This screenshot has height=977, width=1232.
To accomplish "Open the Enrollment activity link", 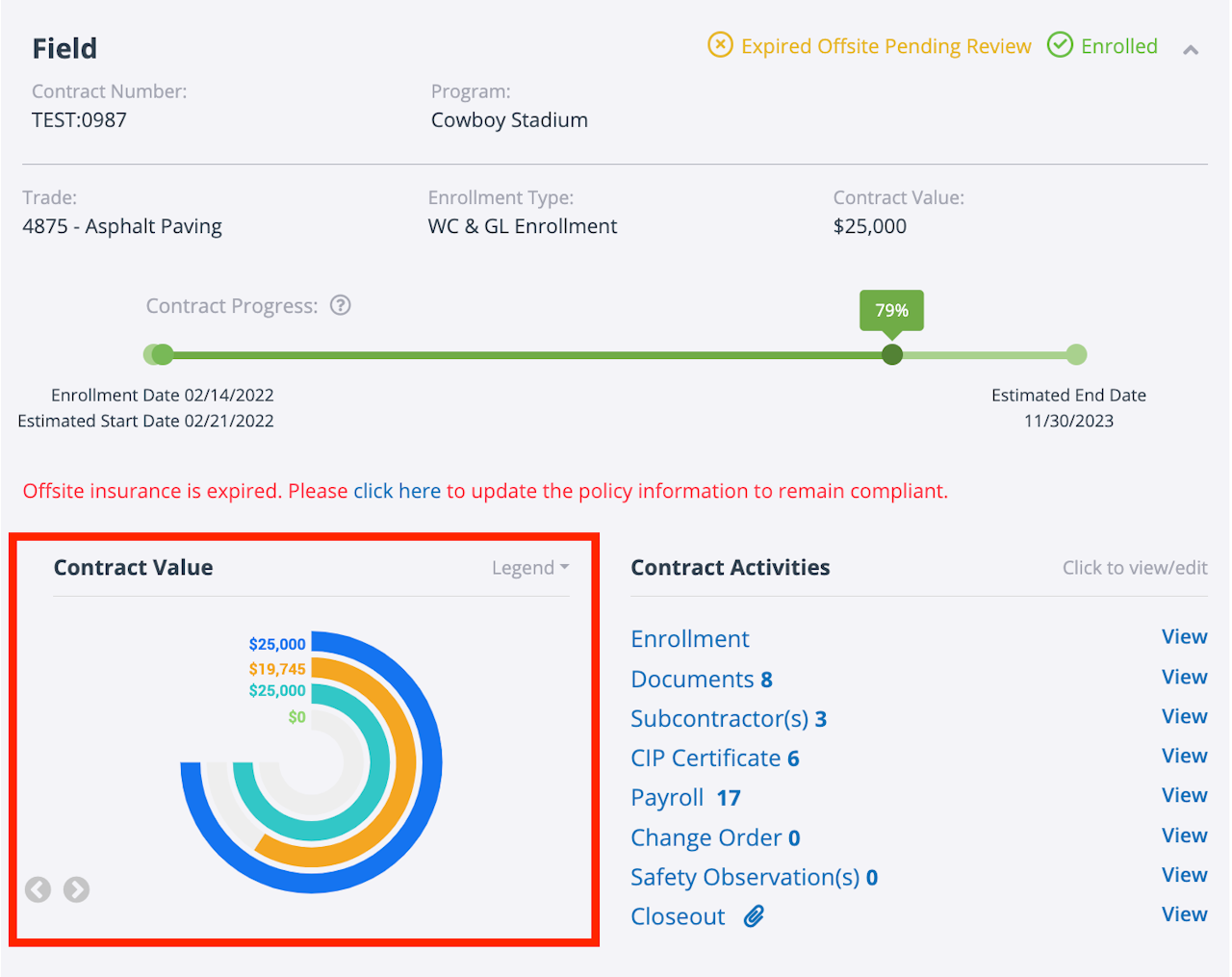I will pos(689,639).
